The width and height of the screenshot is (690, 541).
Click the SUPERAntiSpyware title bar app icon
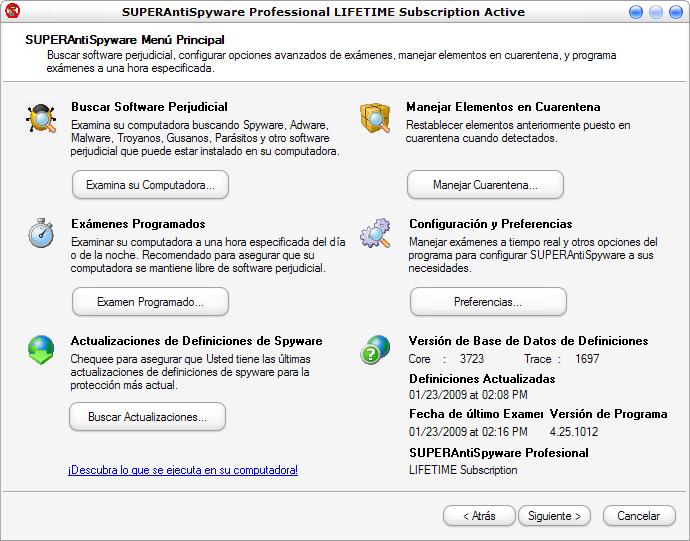[14, 12]
